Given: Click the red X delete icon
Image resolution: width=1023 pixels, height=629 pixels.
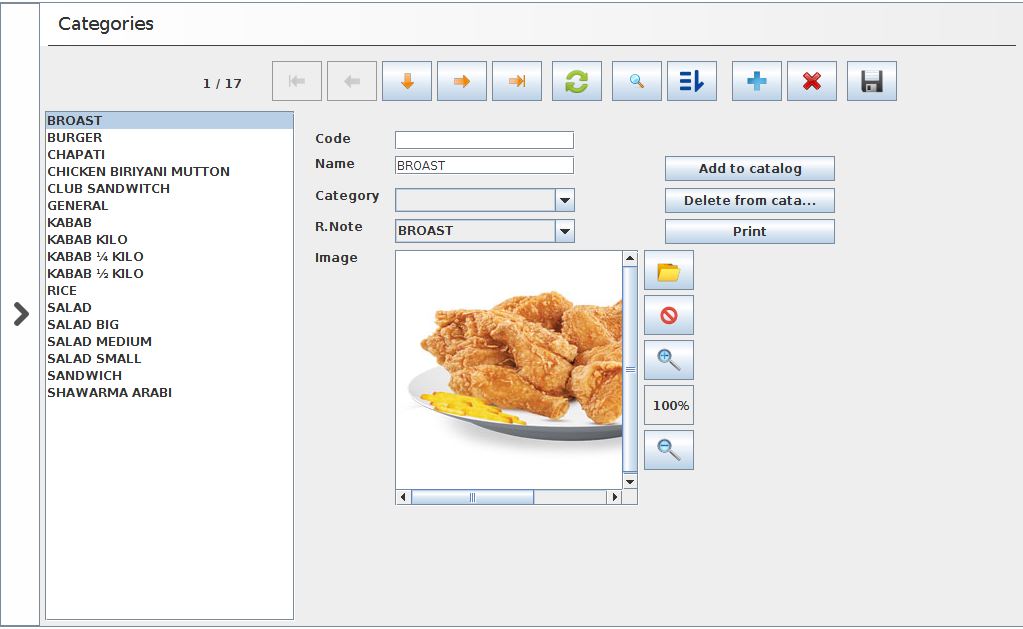Looking at the screenshot, I should (x=812, y=82).
